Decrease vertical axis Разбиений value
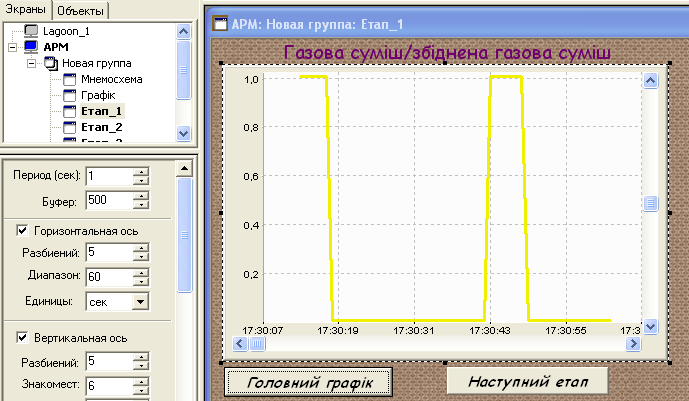Screen dimensions: 689x401 coord(141,366)
